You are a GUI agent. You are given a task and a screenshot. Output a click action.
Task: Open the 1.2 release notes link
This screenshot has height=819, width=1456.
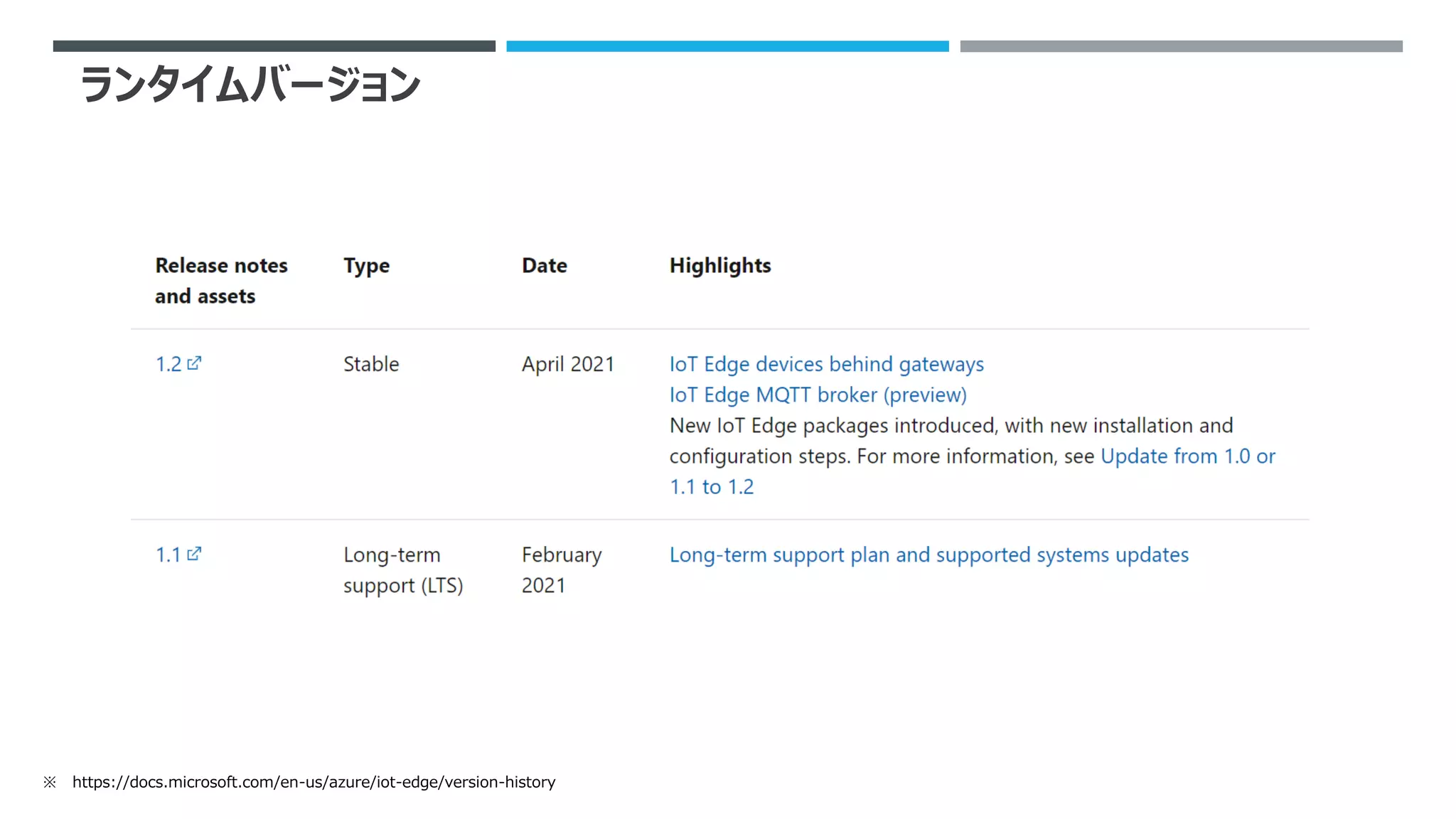(168, 364)
